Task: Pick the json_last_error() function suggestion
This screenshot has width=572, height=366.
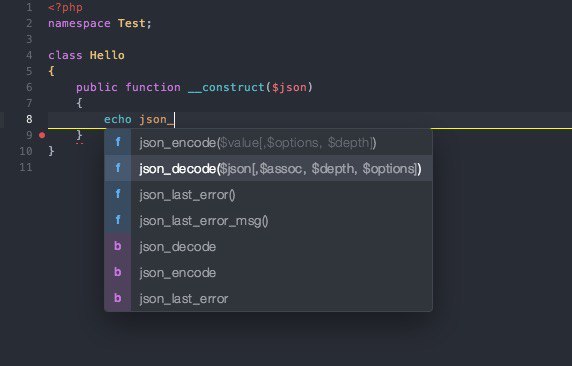Action: pyautogui.click(x=268, y=194)
